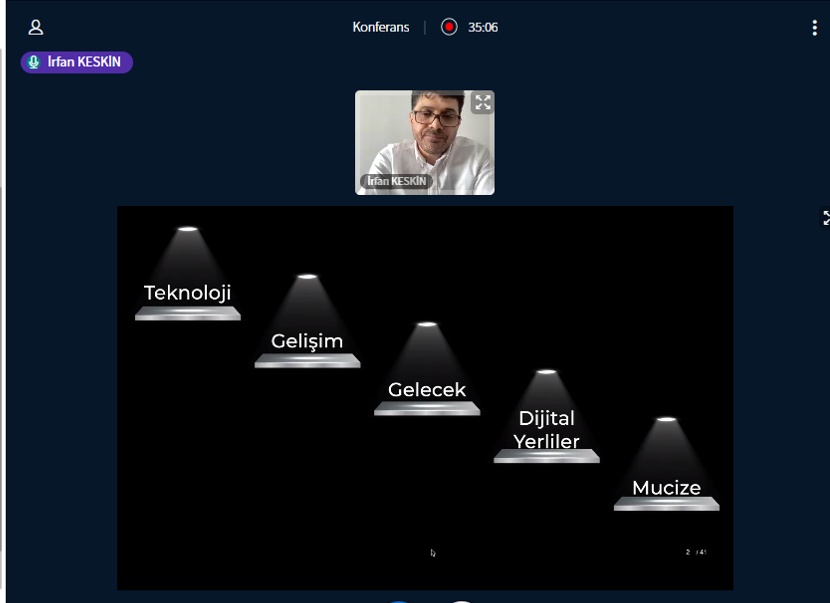
Task: Click the slide page number 2/41
Action: [x=696, y=552]
